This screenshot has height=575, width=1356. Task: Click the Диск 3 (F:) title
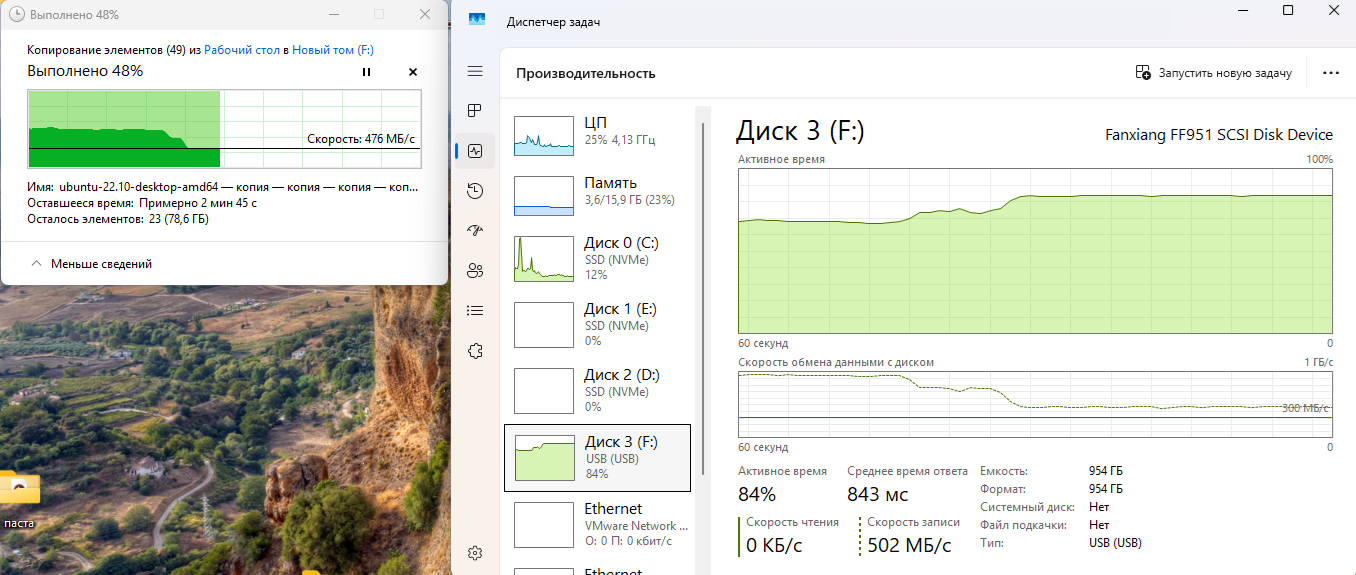pos(800,131)
